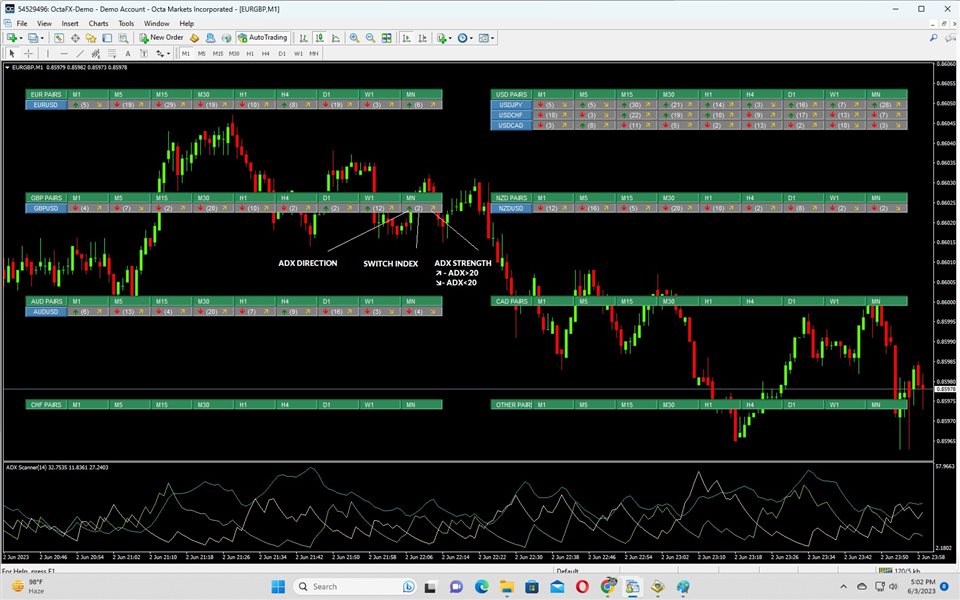Screen dimensions: 960x600
Task: Tile chart windows icon
Action: 386,38
